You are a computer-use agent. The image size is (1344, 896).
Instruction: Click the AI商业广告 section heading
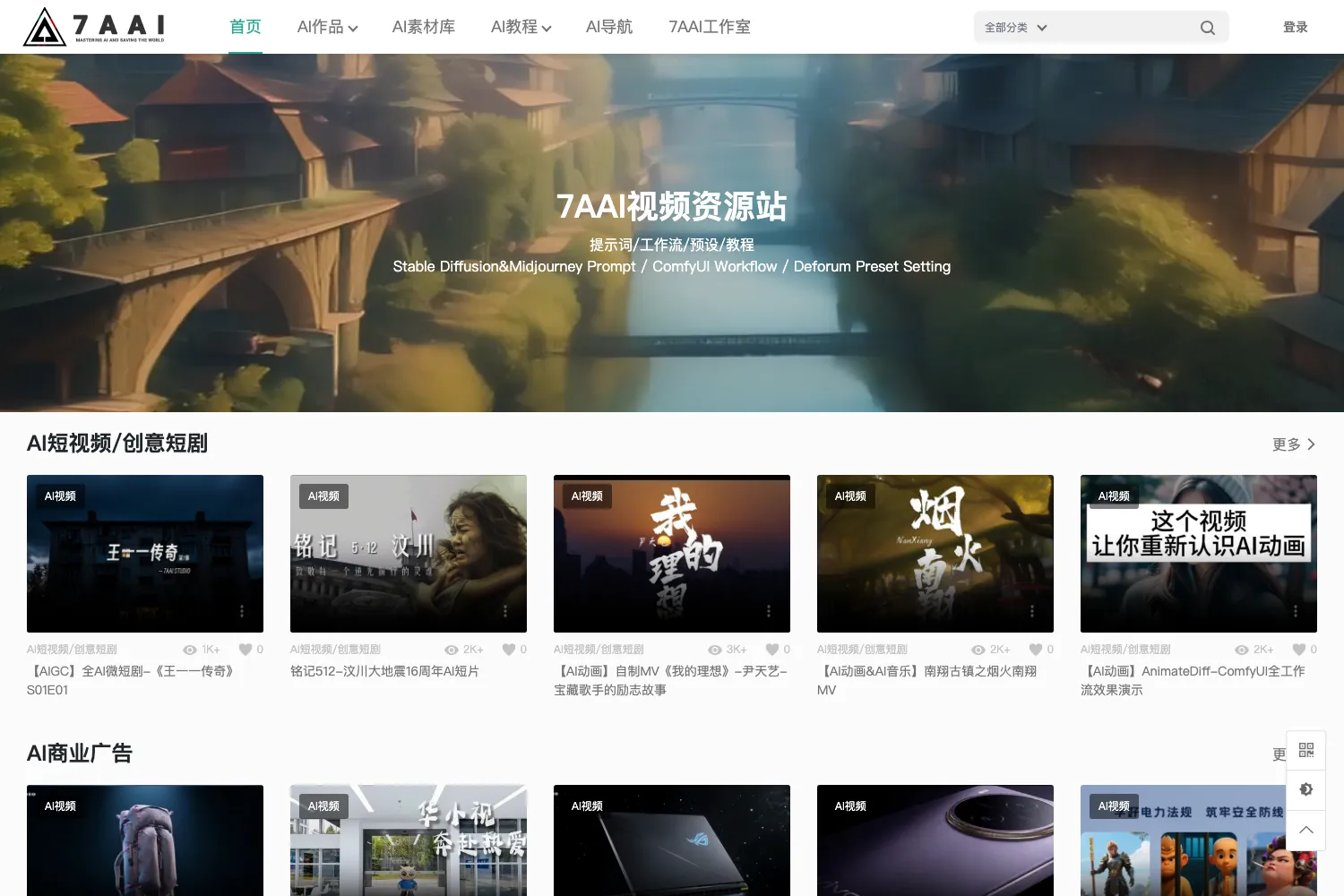(x=80, y=754)
